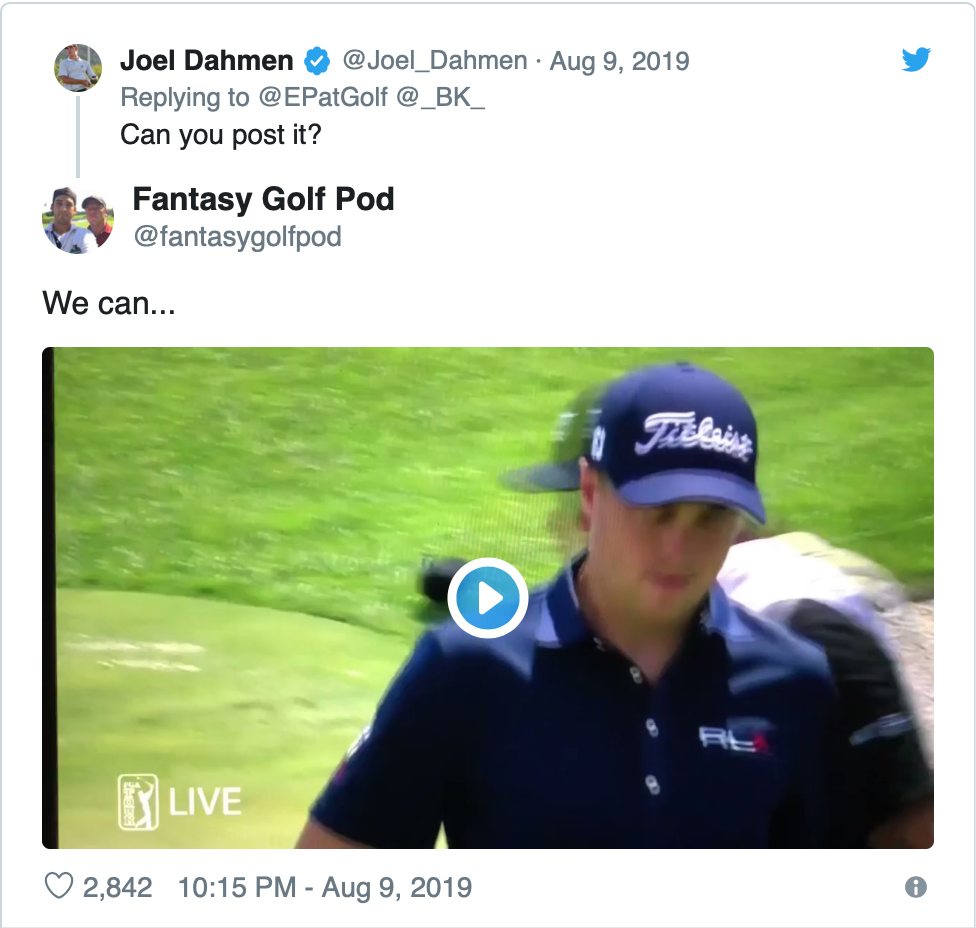Open the 10:15 PM - Aug 9, 2019 timestamp
Viewport: 976px width, 928px height.
coord(325,887)
